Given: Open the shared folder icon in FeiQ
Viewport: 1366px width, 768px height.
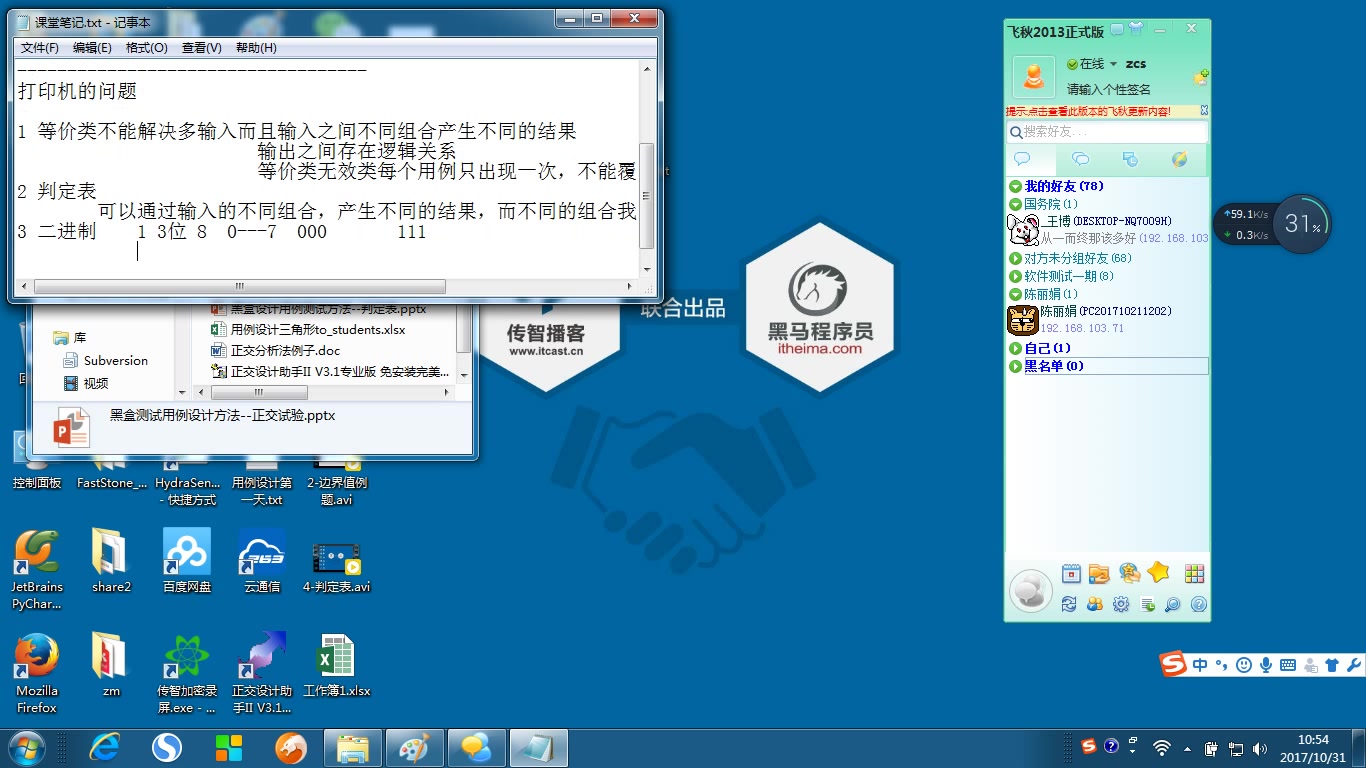Looking at the screenshot, I should click(1100, 573).
